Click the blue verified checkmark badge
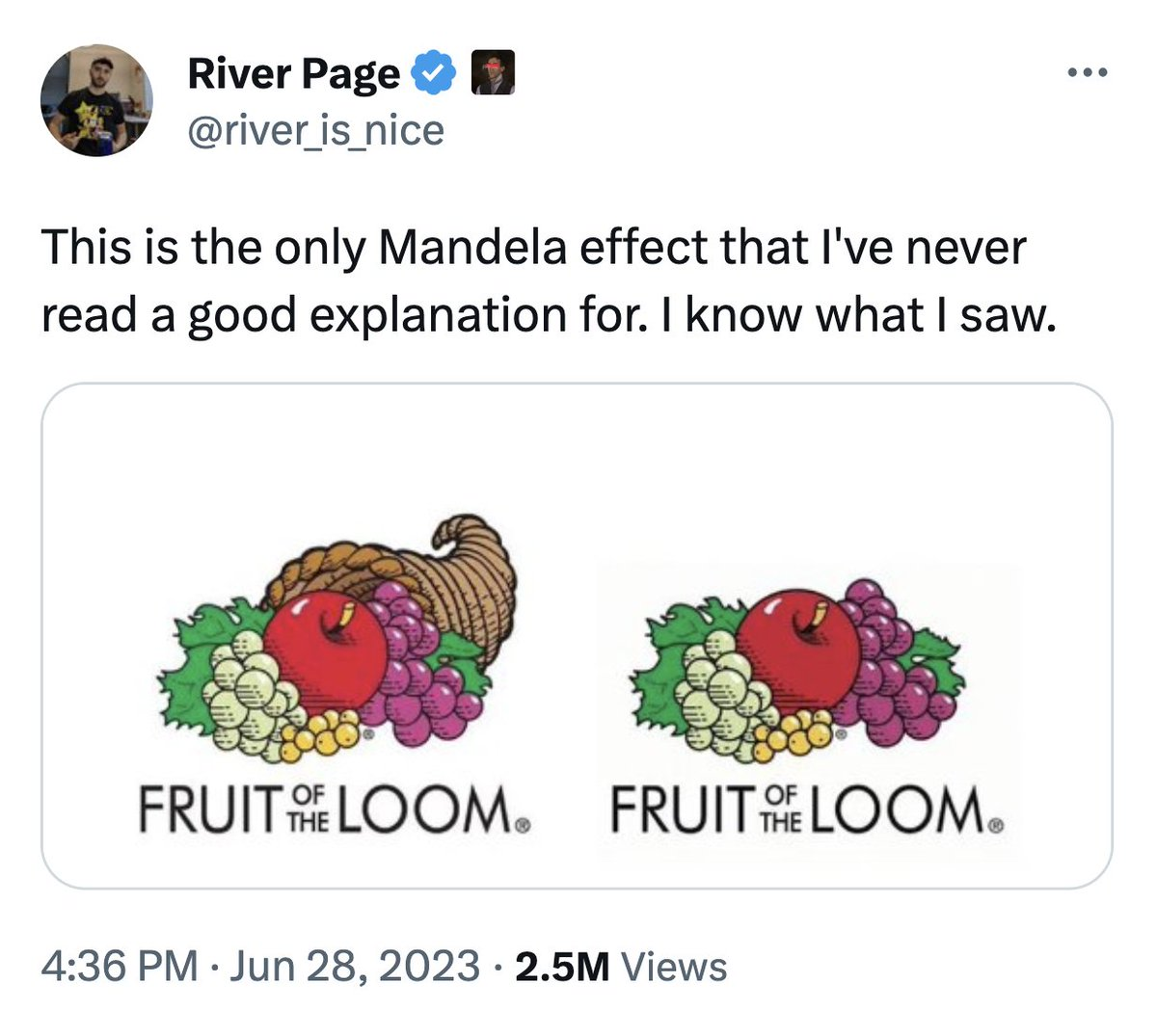This screenshot has height=1036, width=1157. point(435,74)
